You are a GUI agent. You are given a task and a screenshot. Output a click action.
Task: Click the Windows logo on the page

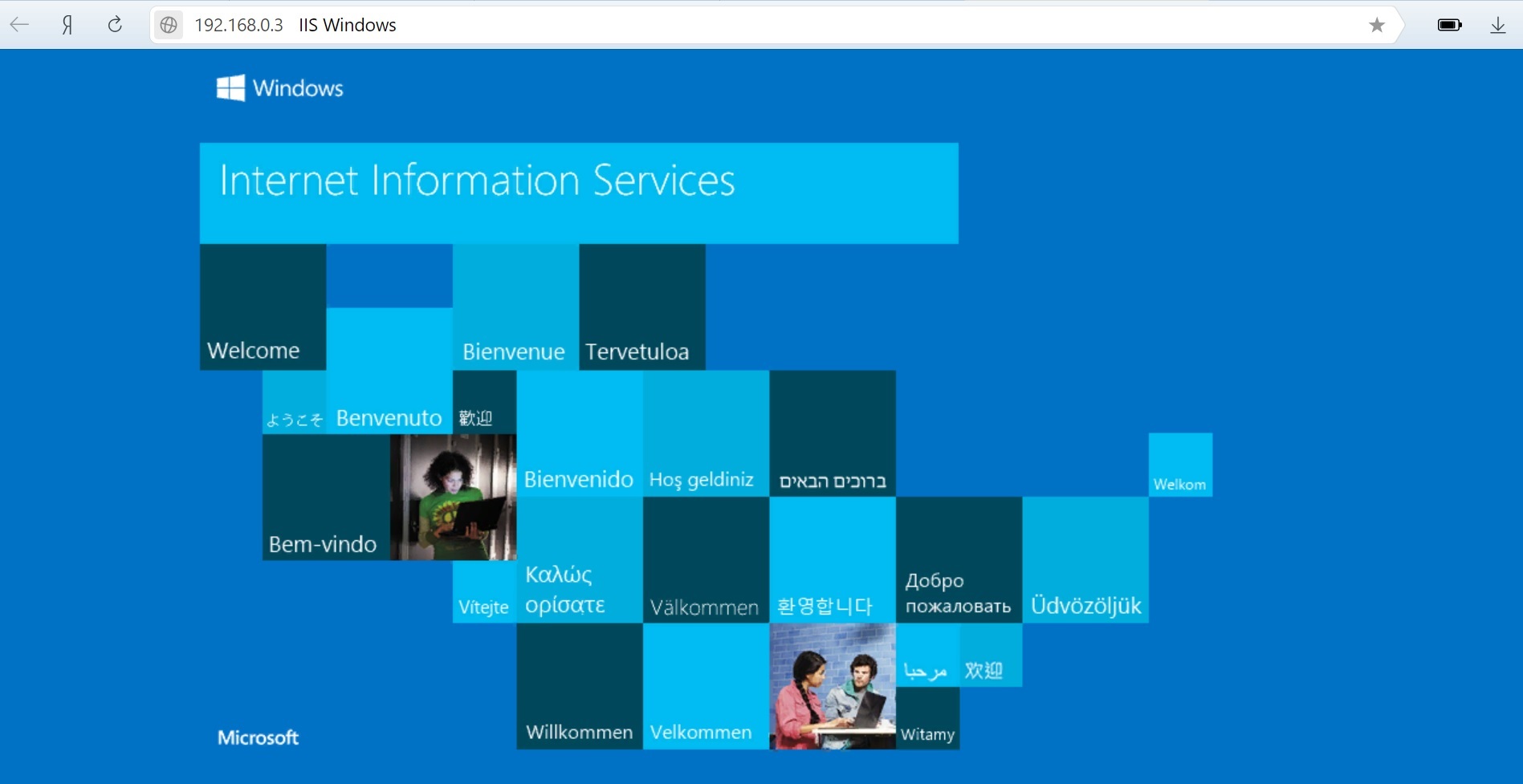[x=279, y=87]
